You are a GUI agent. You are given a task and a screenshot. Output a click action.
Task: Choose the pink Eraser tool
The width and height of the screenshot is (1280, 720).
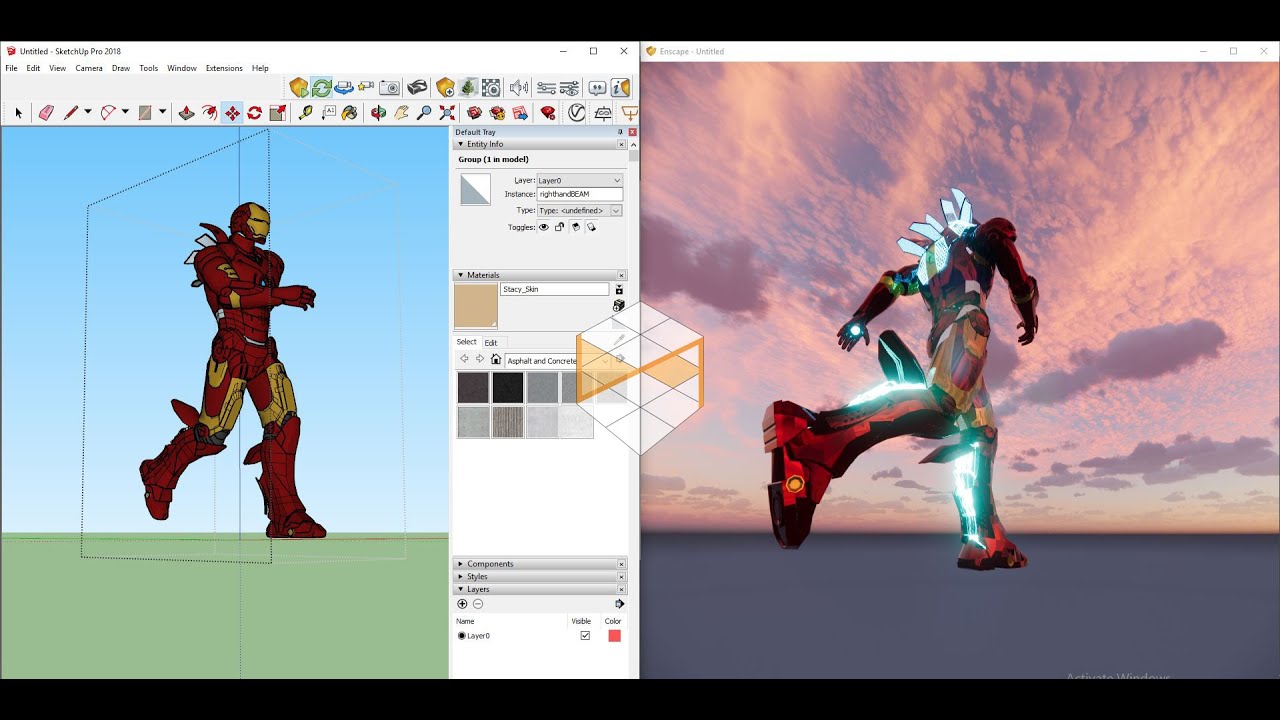tap(46, 113)
